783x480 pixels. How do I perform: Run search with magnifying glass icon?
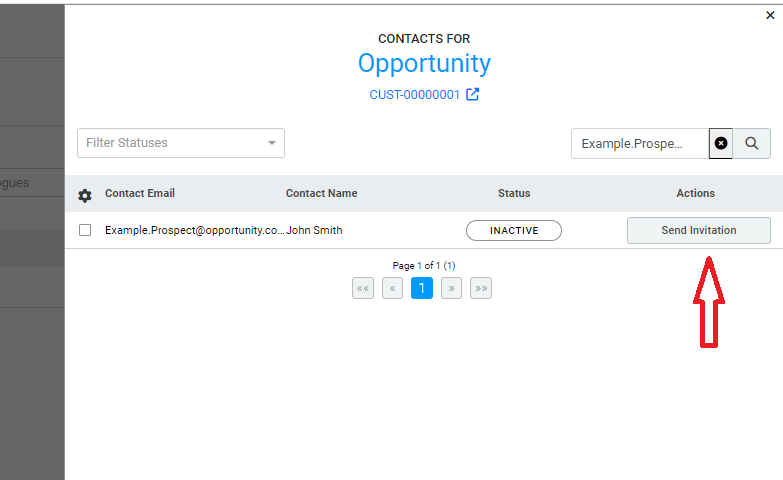752,143
